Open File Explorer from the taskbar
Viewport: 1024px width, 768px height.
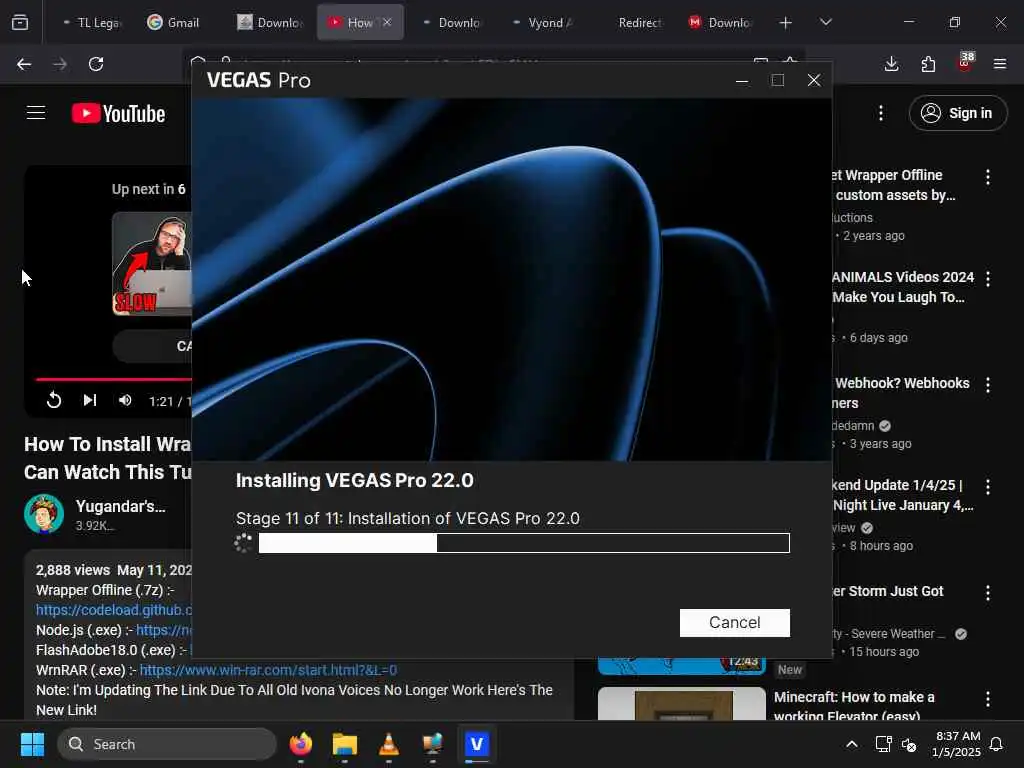[x=345, y=744]
